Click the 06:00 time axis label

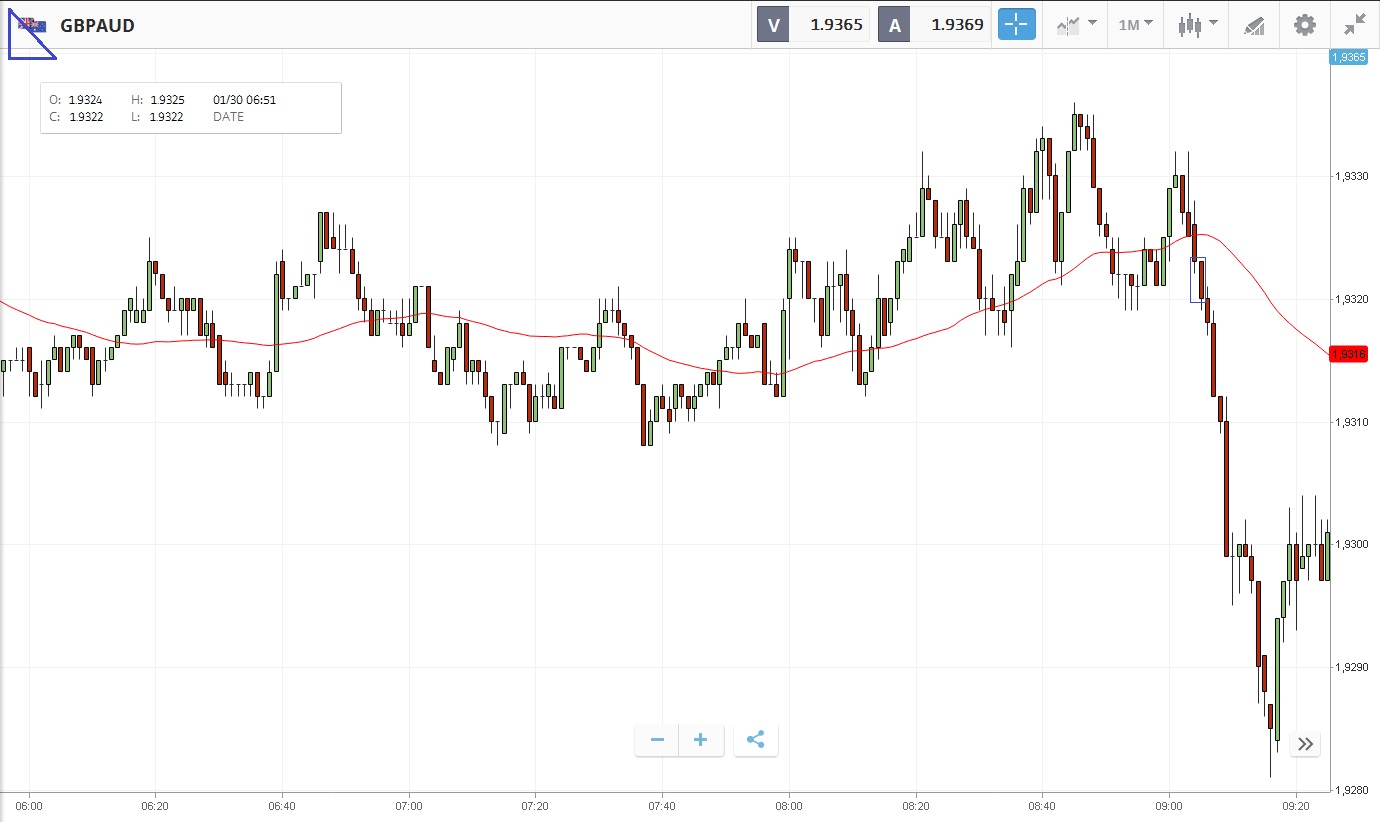point(29,805)
